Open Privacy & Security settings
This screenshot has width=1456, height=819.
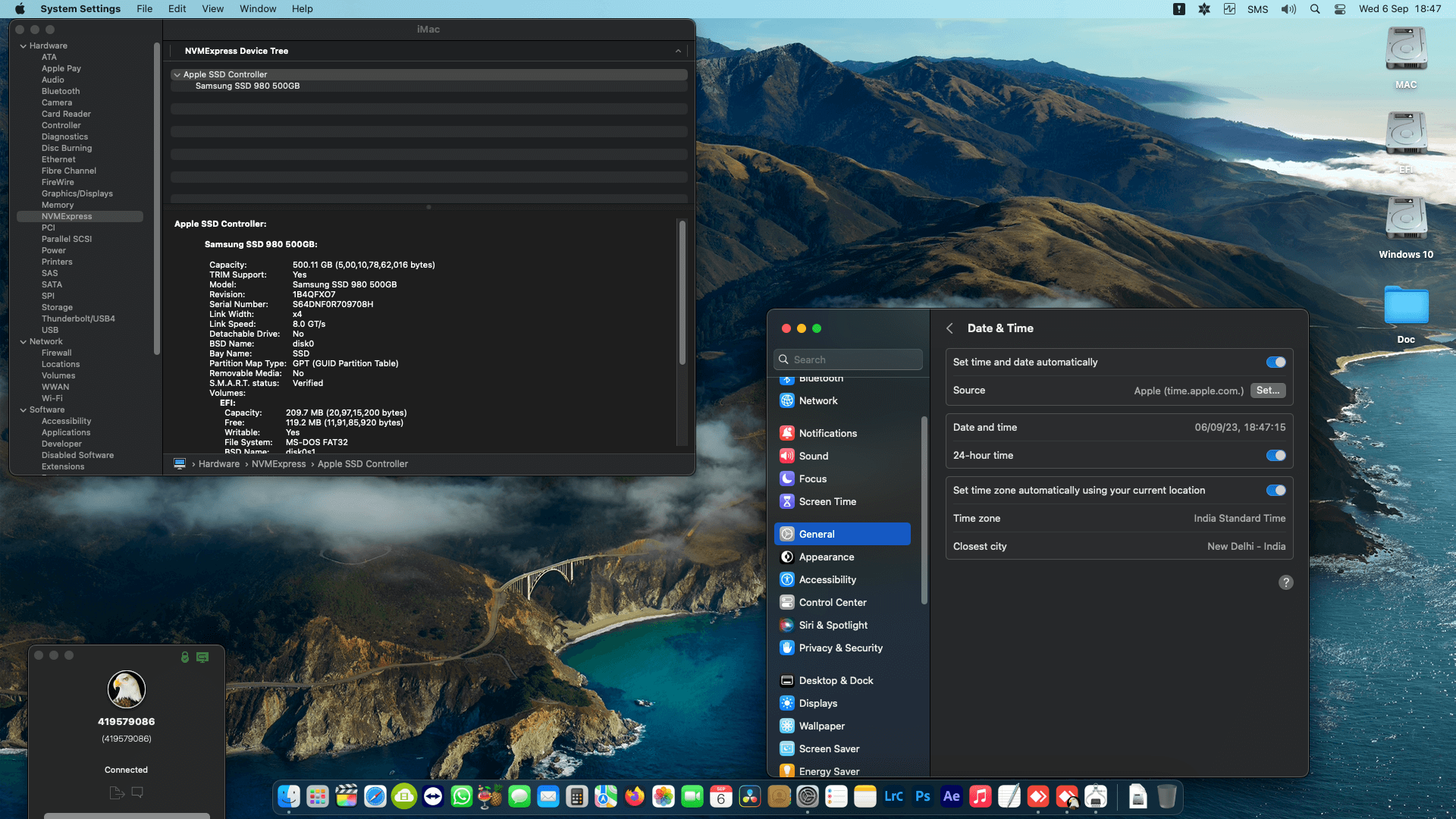pyautogui.click(x=840, y=648)
